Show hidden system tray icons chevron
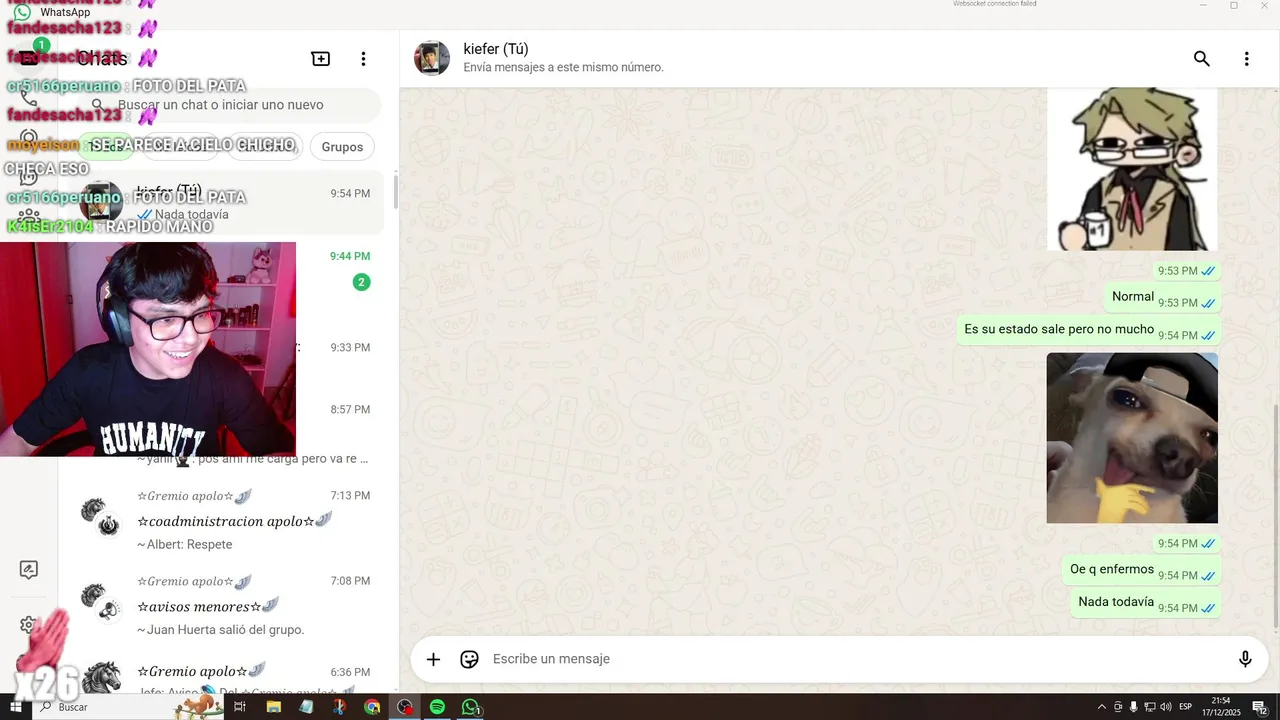The image size is (1280, 720). (x=1102, y=707)
